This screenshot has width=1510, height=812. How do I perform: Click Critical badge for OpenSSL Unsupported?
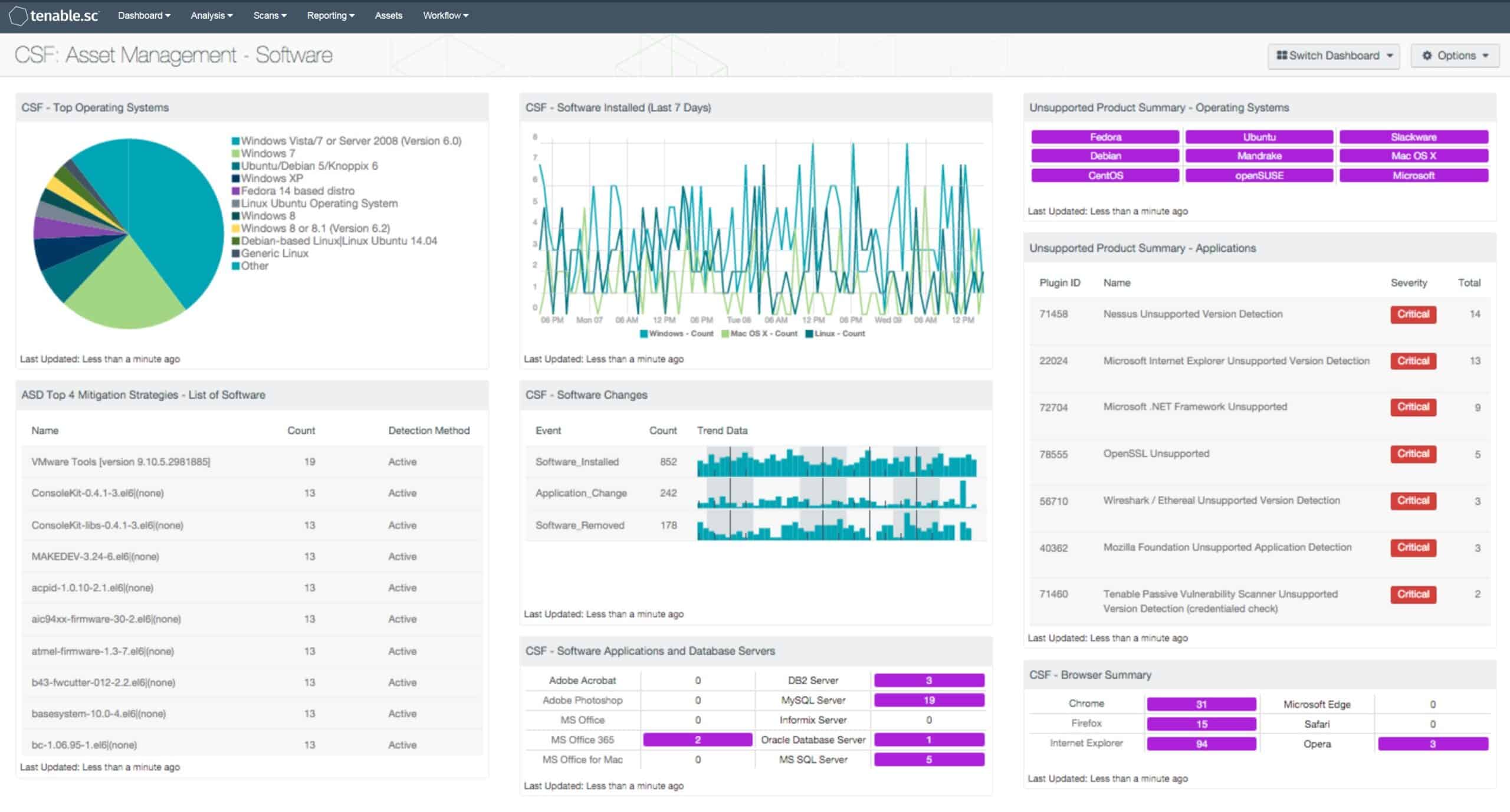coord(1413,454)
